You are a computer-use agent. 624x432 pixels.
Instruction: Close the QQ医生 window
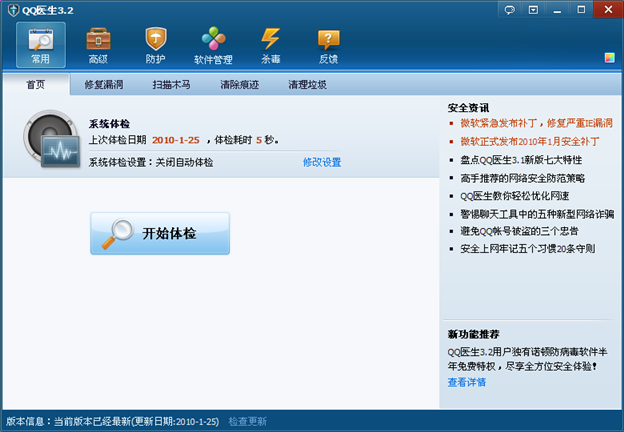[x=608, y=10]
